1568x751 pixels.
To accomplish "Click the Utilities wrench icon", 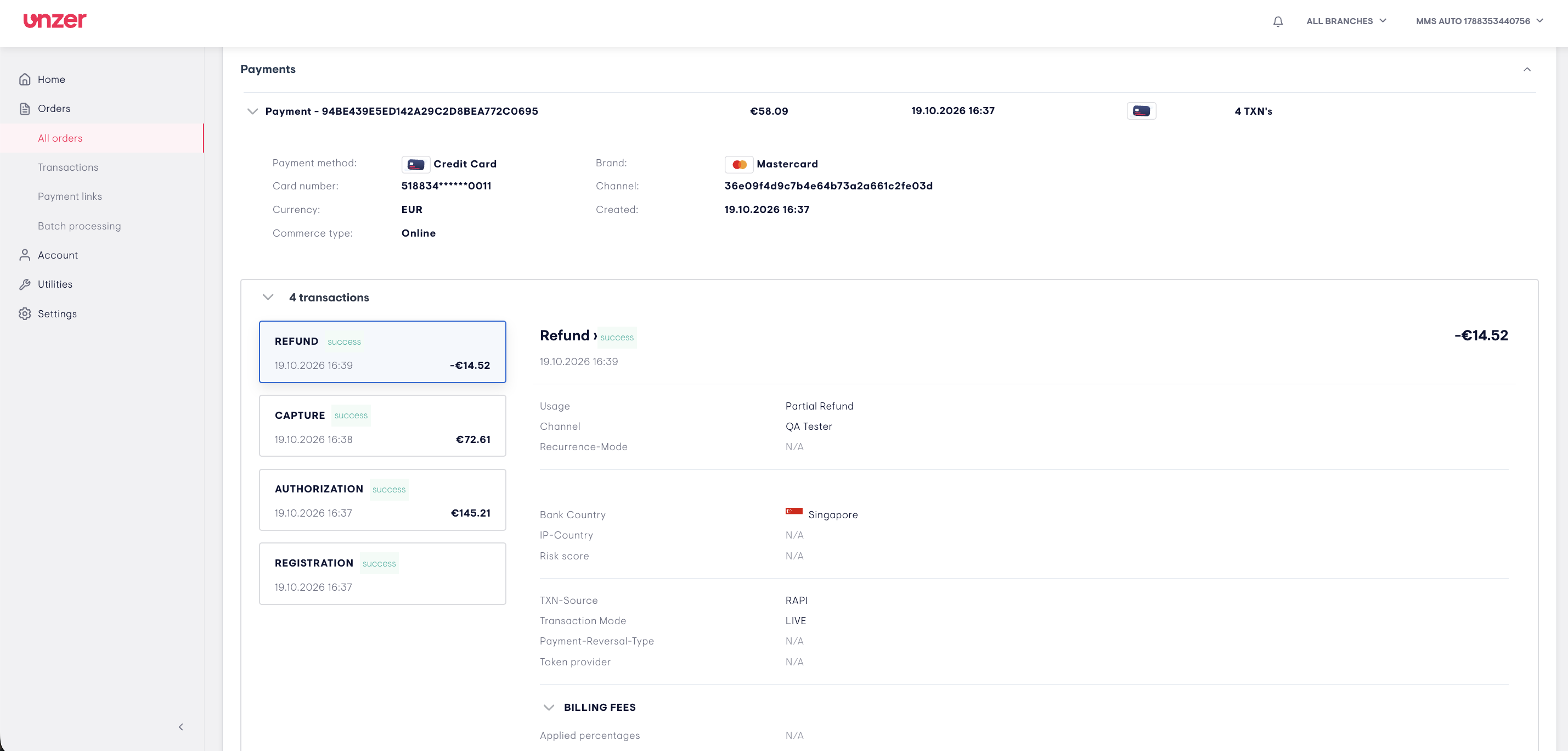I will [x=25, y=284].
